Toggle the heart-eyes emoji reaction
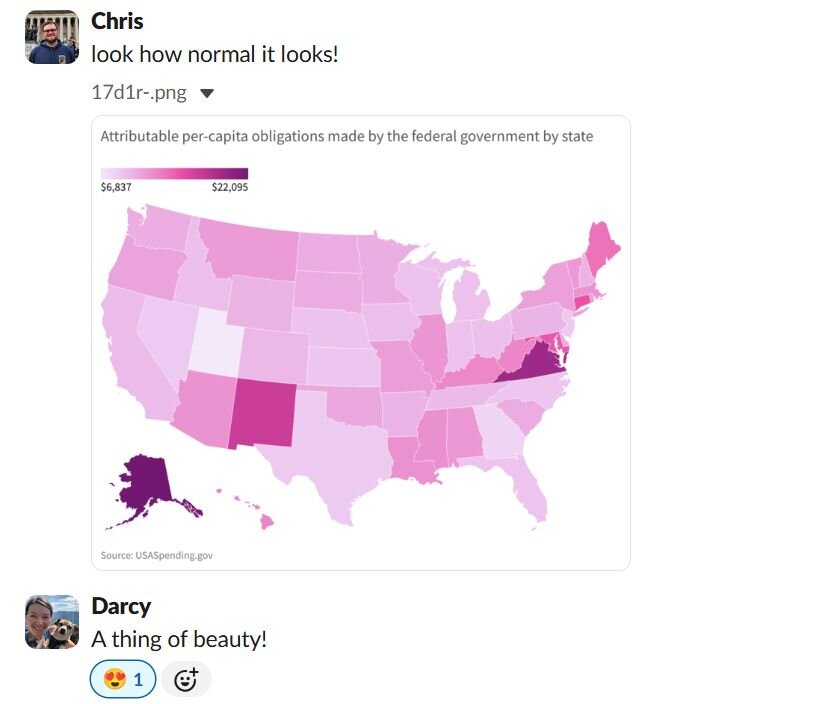The height and width of the screenshot is (704, 815). pos(123,680)
